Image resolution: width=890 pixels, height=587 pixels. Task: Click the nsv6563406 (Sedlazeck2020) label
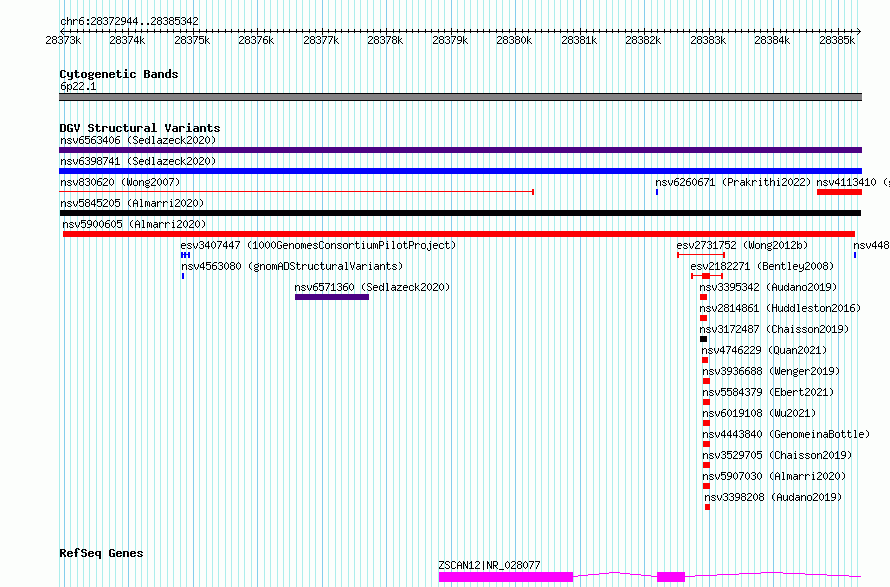(x=138, y=140)
